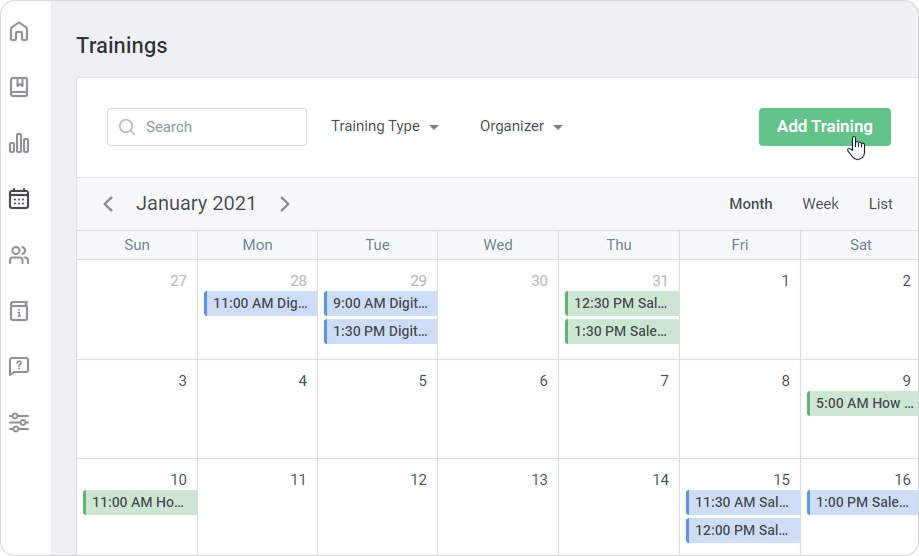Open the 5:00 AM event on the 9th
This screenshot has width=919, height=556.
[862, 403]
